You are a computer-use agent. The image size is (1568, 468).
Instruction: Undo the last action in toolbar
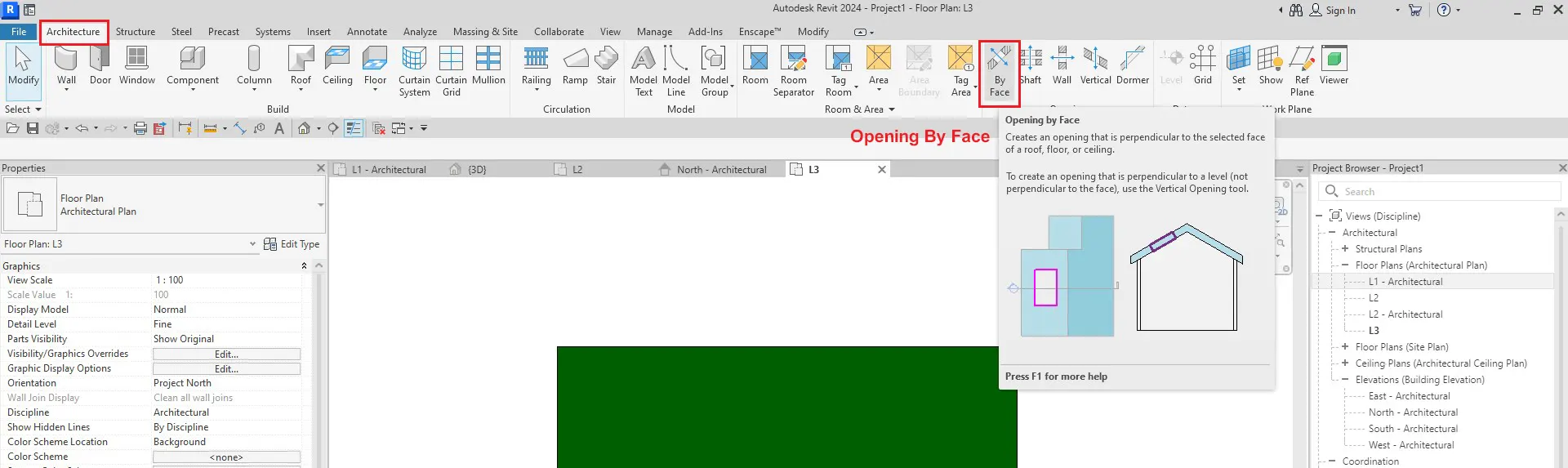coord(82,128)
